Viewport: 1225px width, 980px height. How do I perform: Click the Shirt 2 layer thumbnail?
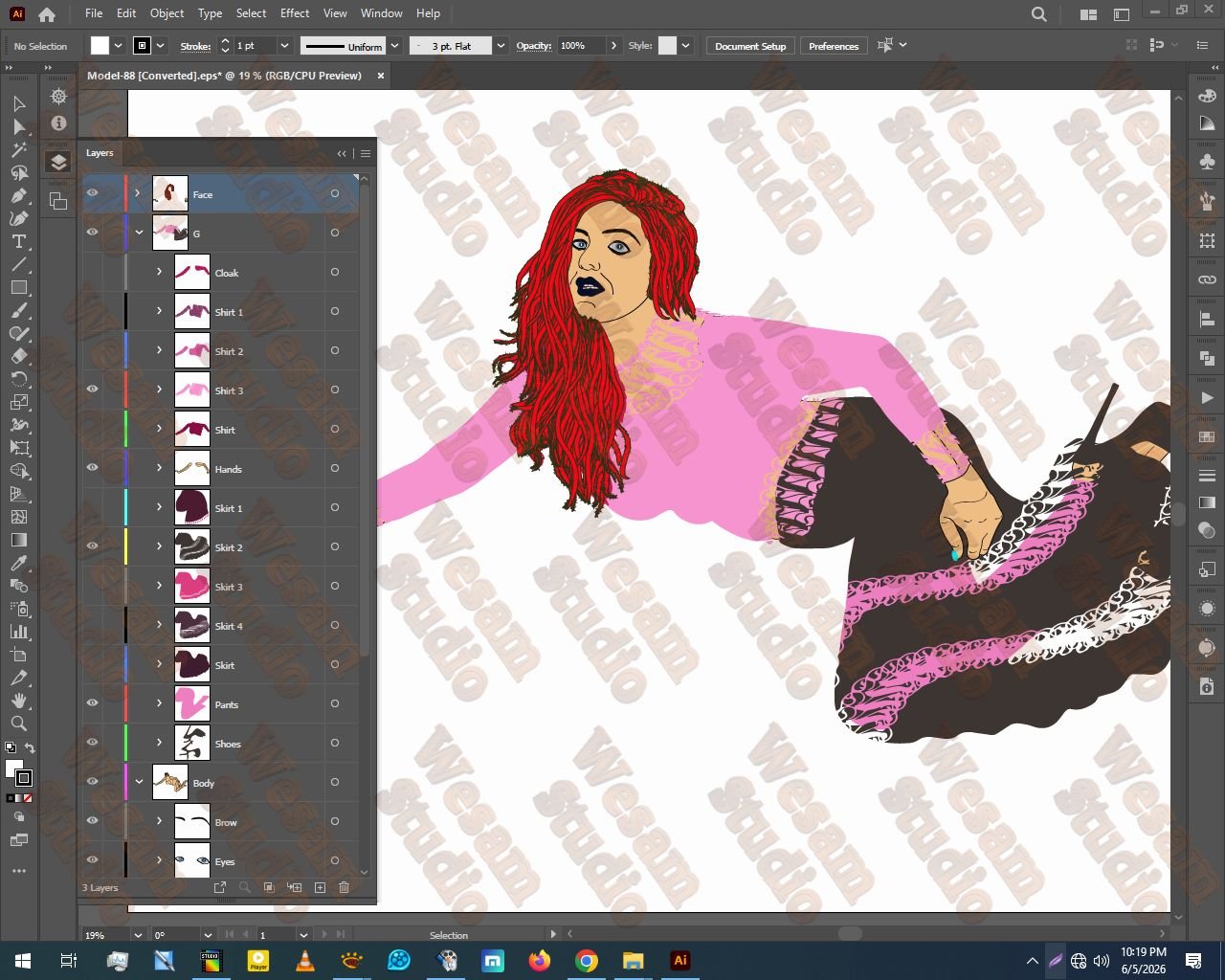coord(192,350)
